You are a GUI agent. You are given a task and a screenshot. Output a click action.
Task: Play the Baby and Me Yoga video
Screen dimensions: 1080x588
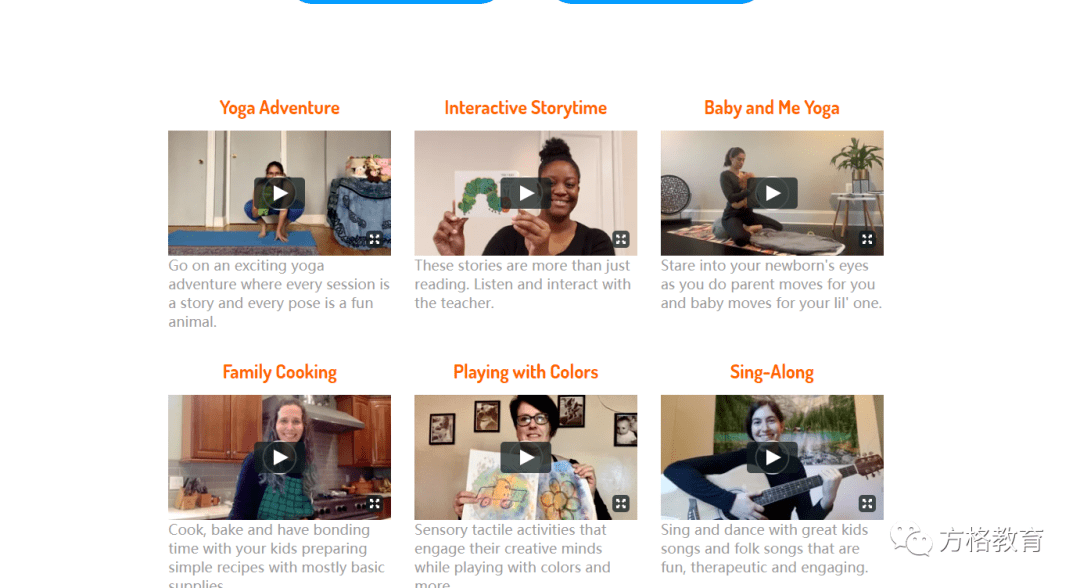[772, 193]
